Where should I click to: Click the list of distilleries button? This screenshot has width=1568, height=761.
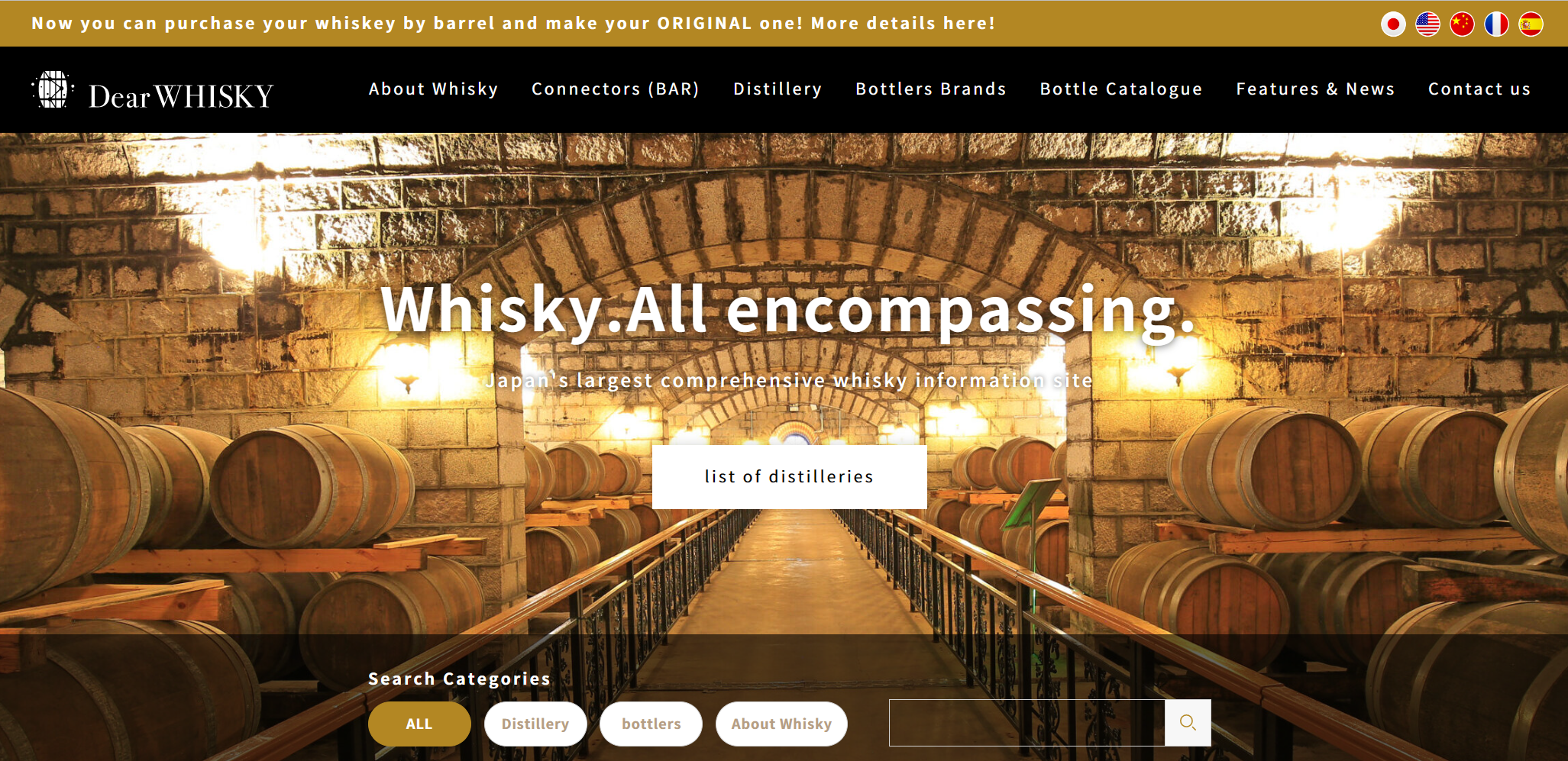click(x=790, y=477)
